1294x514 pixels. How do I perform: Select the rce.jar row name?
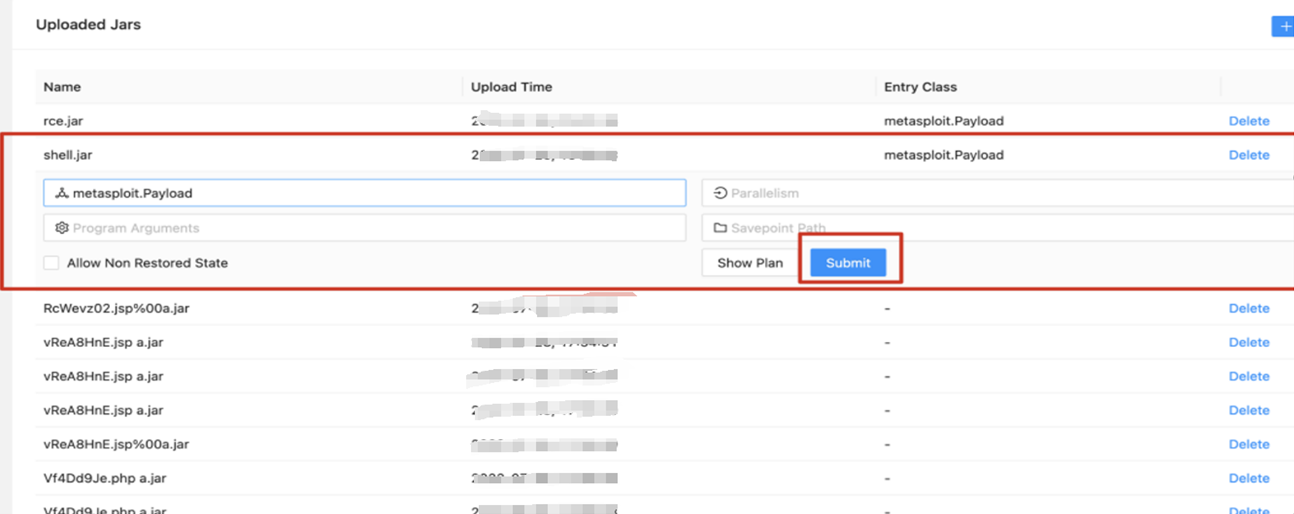64,121
